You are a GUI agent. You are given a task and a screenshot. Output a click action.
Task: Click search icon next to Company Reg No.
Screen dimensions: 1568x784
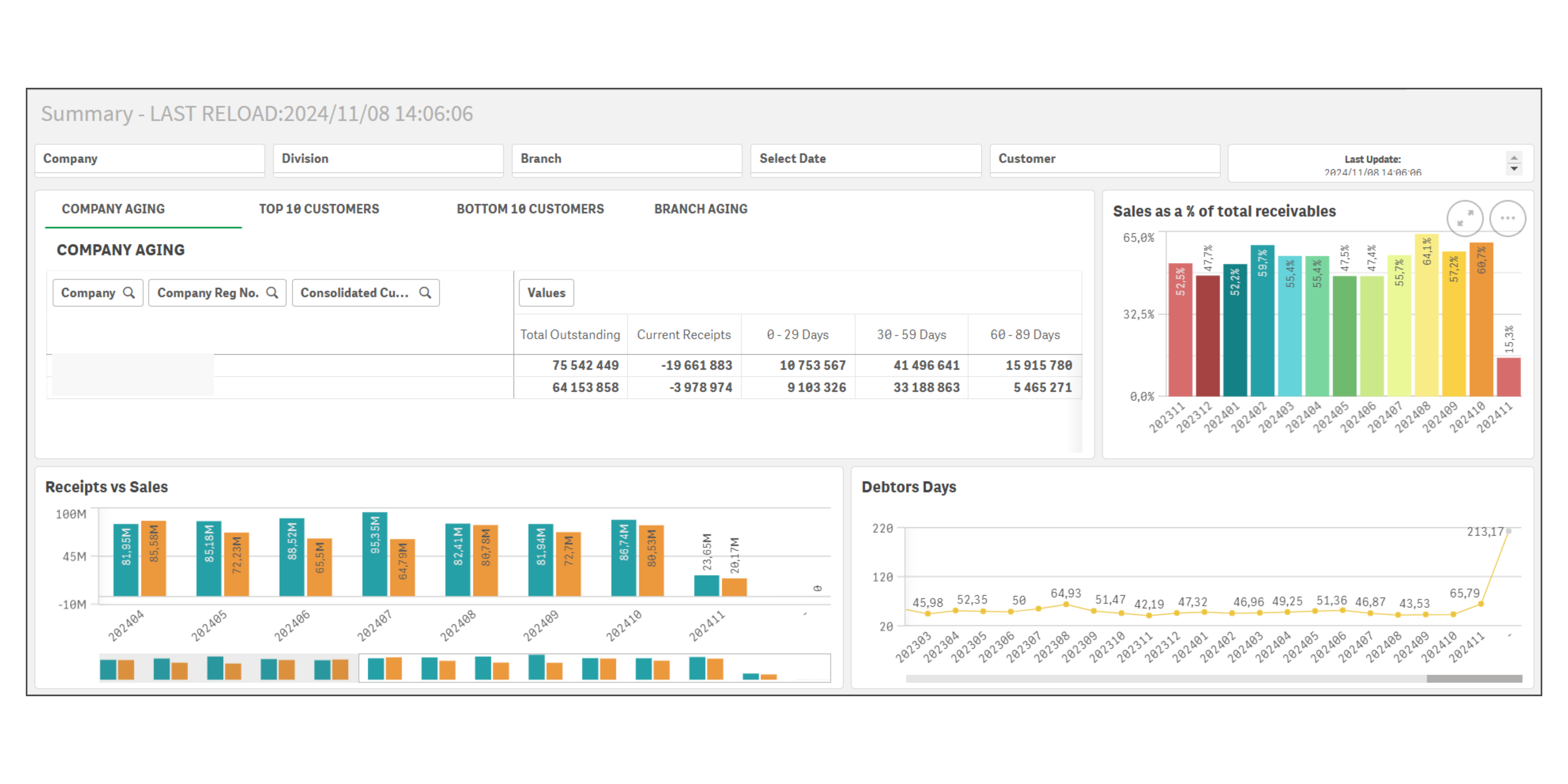click(272, 293)
